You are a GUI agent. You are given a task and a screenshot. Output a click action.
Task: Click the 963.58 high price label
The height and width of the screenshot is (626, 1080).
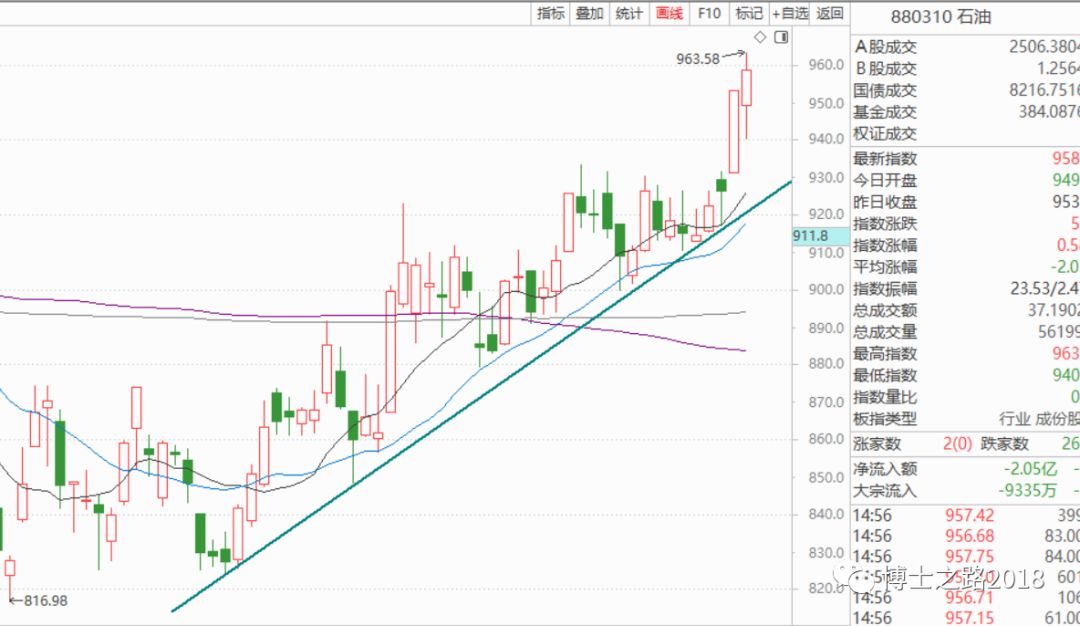pos(698,59)
